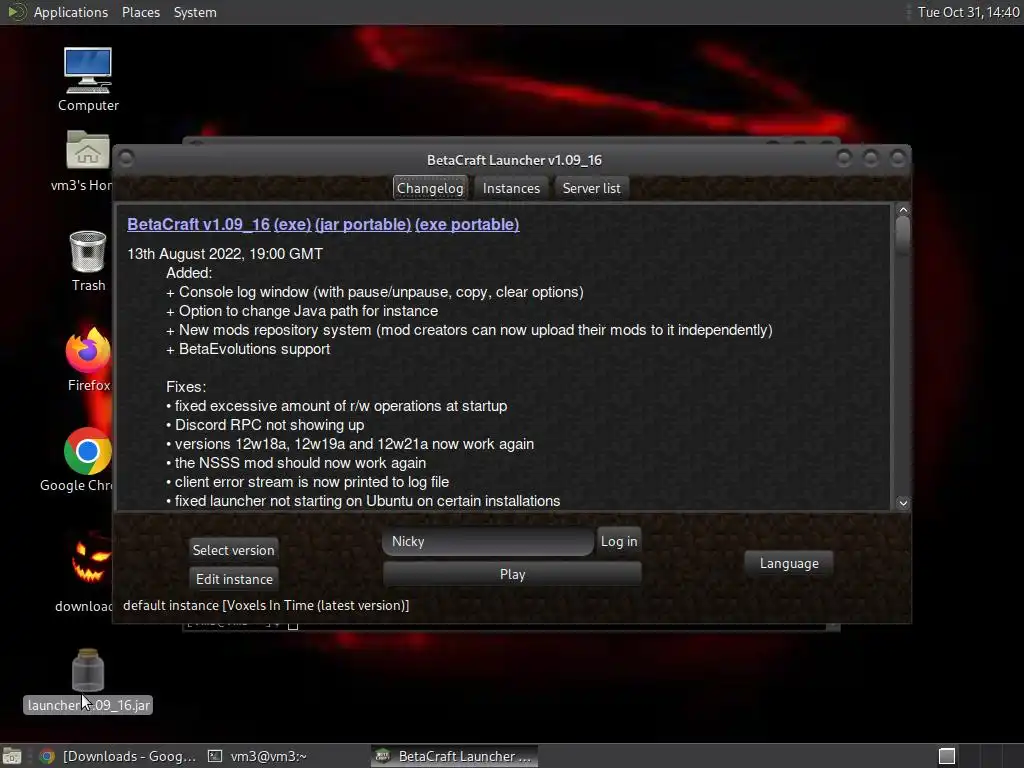Open the (jar portable) download link
Image resolution: width=1024 pixels, height=768 pixels.
(x=363, y=225)
